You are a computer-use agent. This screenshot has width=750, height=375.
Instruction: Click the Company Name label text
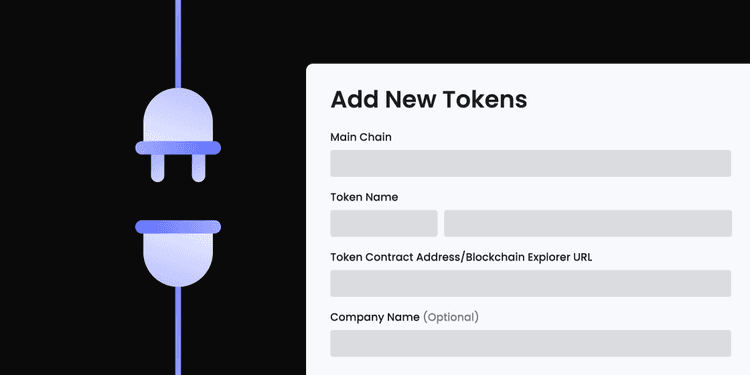[x=375, y=317]
